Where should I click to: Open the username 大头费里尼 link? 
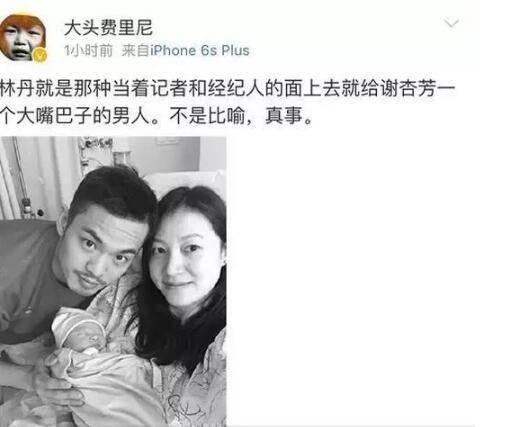point(108,27)
